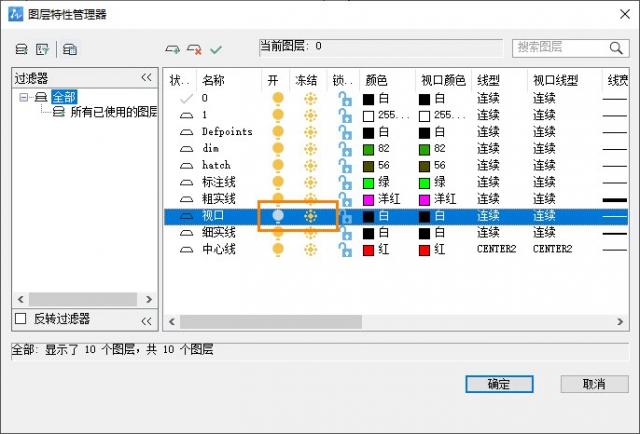Turn on the 视口 layer light bulb
Viewport: 640px width, 434px height.
(x=278, y=215)
